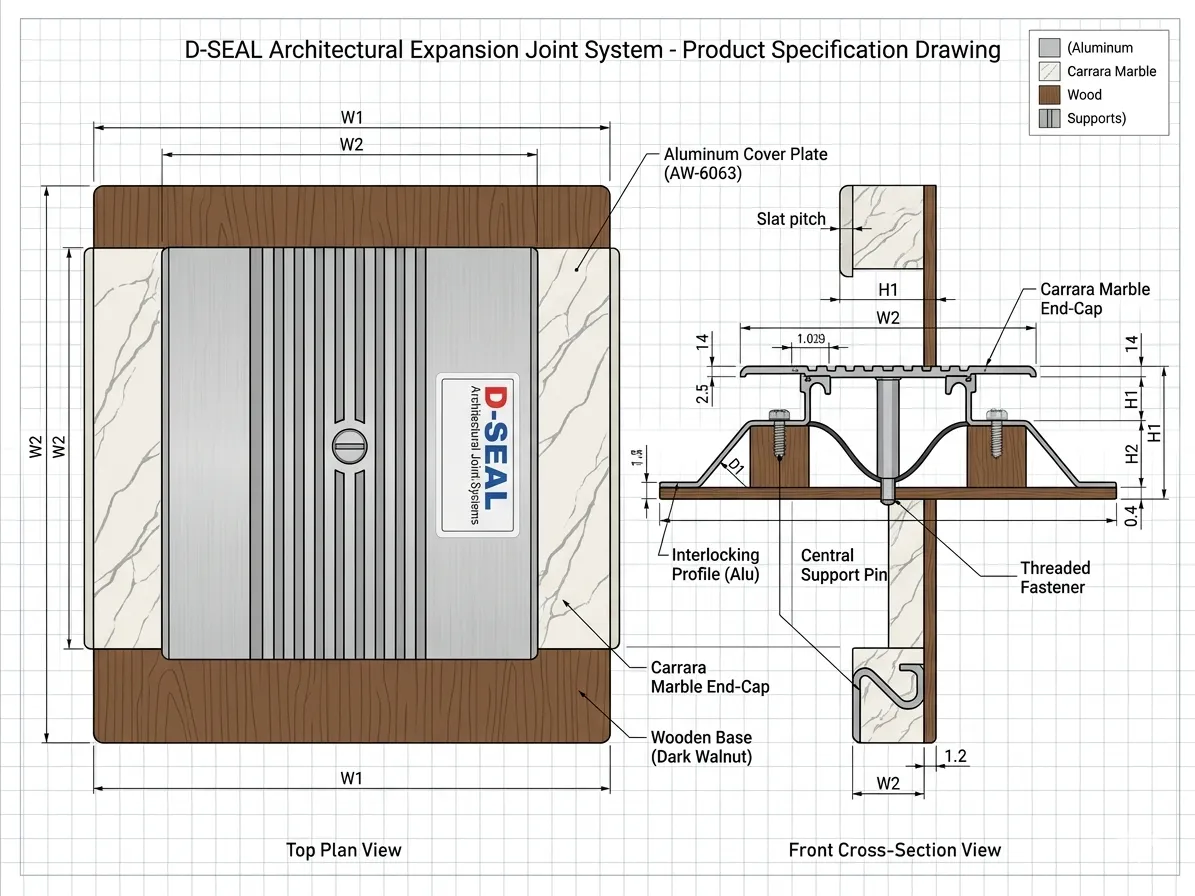Select the drawing title text
This screenshot has height=896, width=1195.
(592, 50)
